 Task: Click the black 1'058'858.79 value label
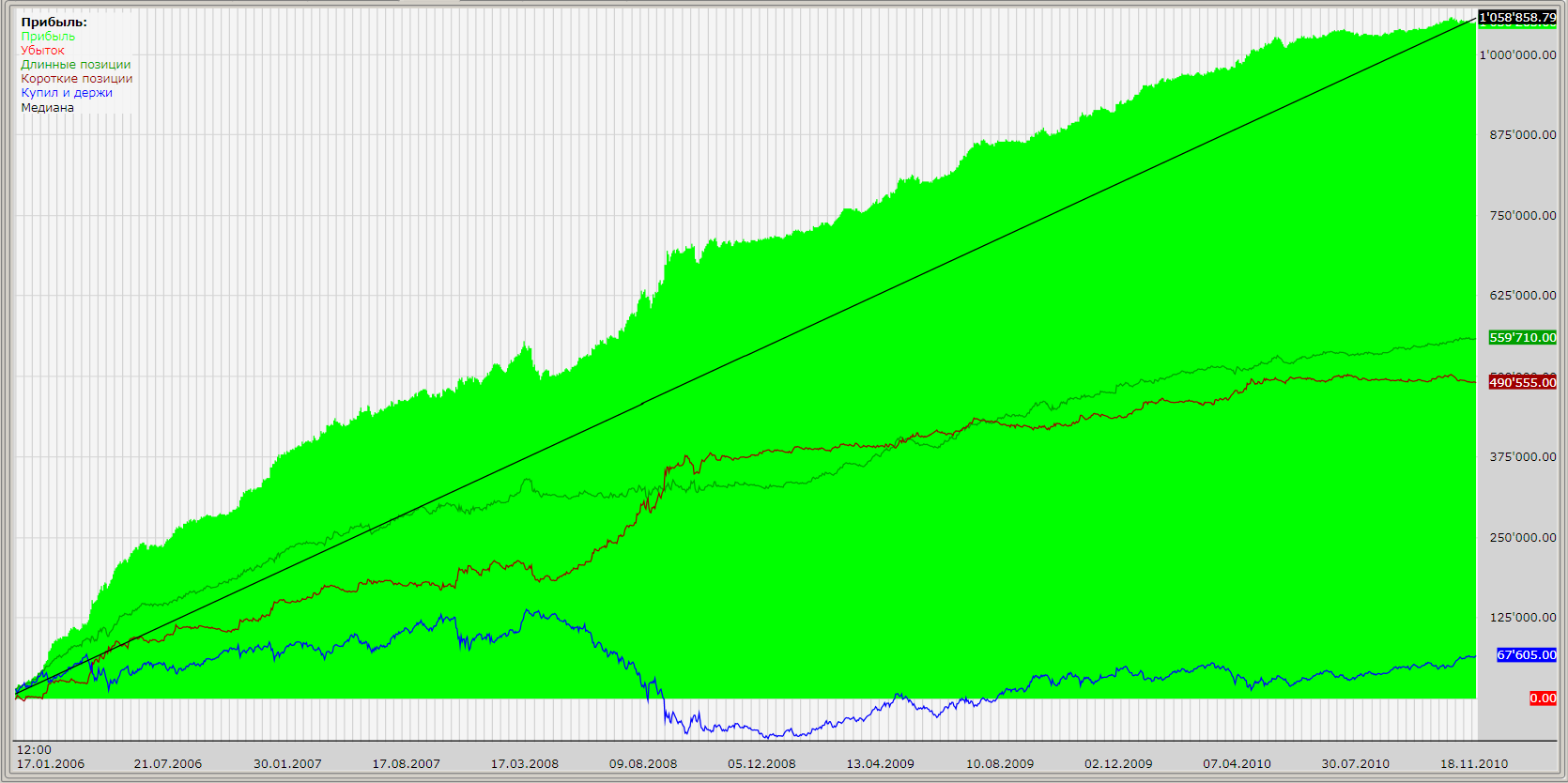point(1517,17)
